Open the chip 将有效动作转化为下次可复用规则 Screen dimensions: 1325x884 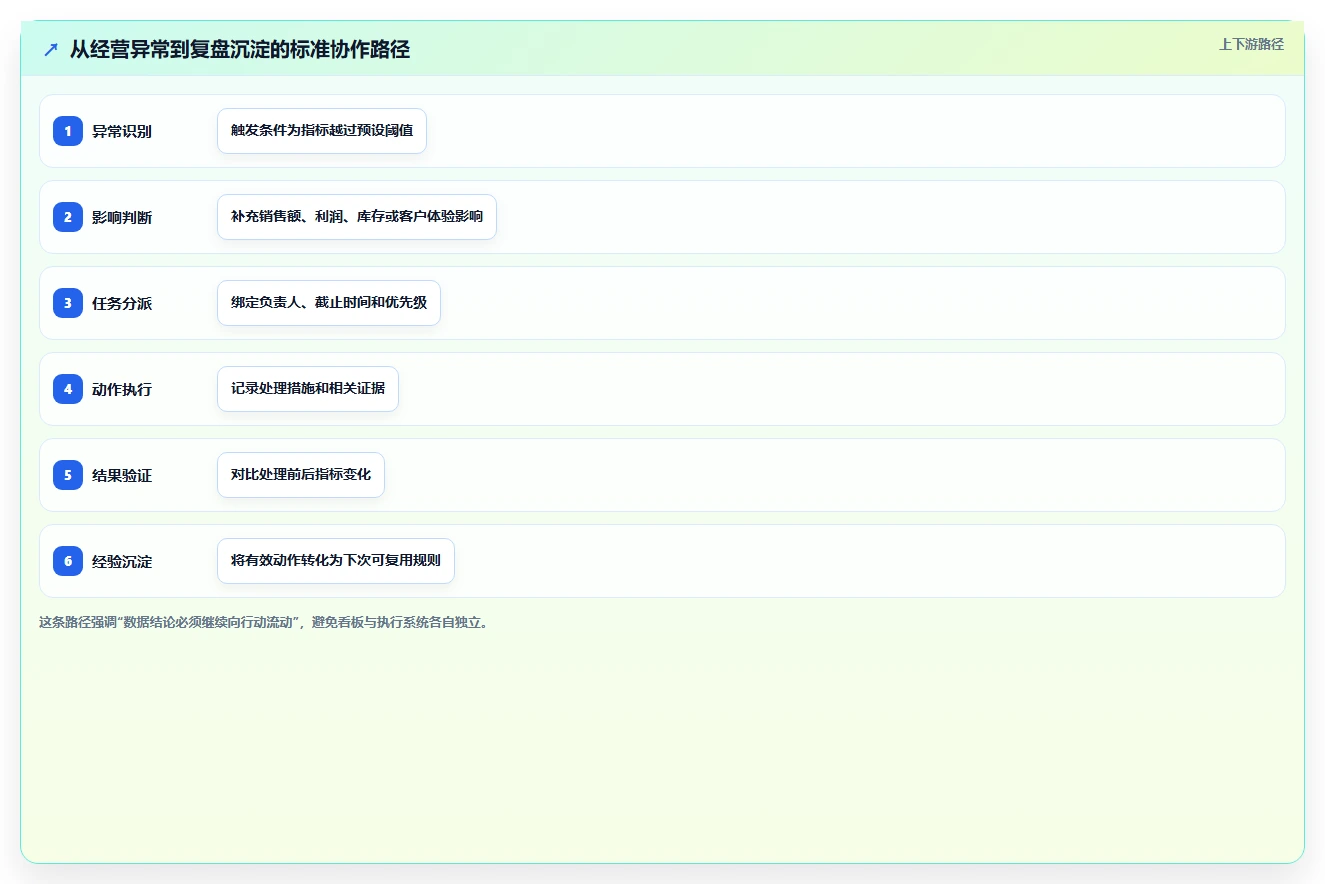click(336, 561)
